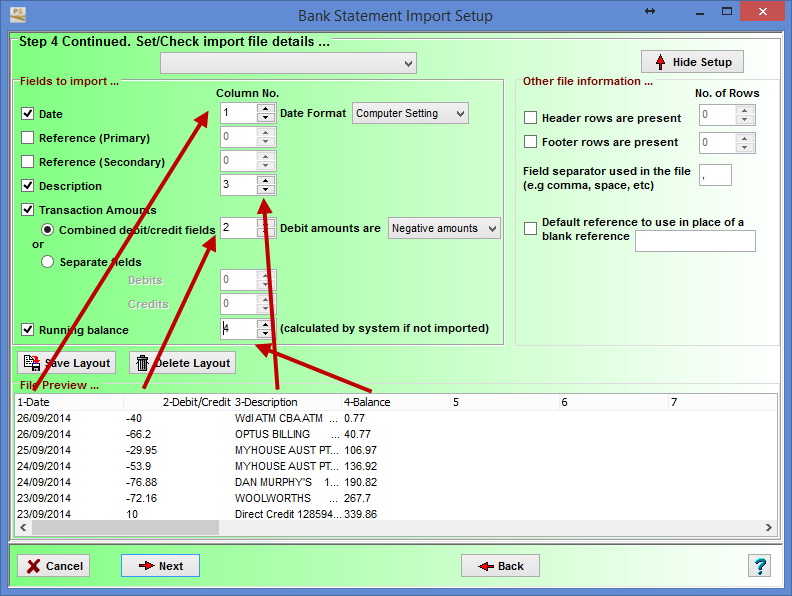Click the Save Layout button
The width and height of the screenshot is (792, 596).
click(x=67, y=363)
